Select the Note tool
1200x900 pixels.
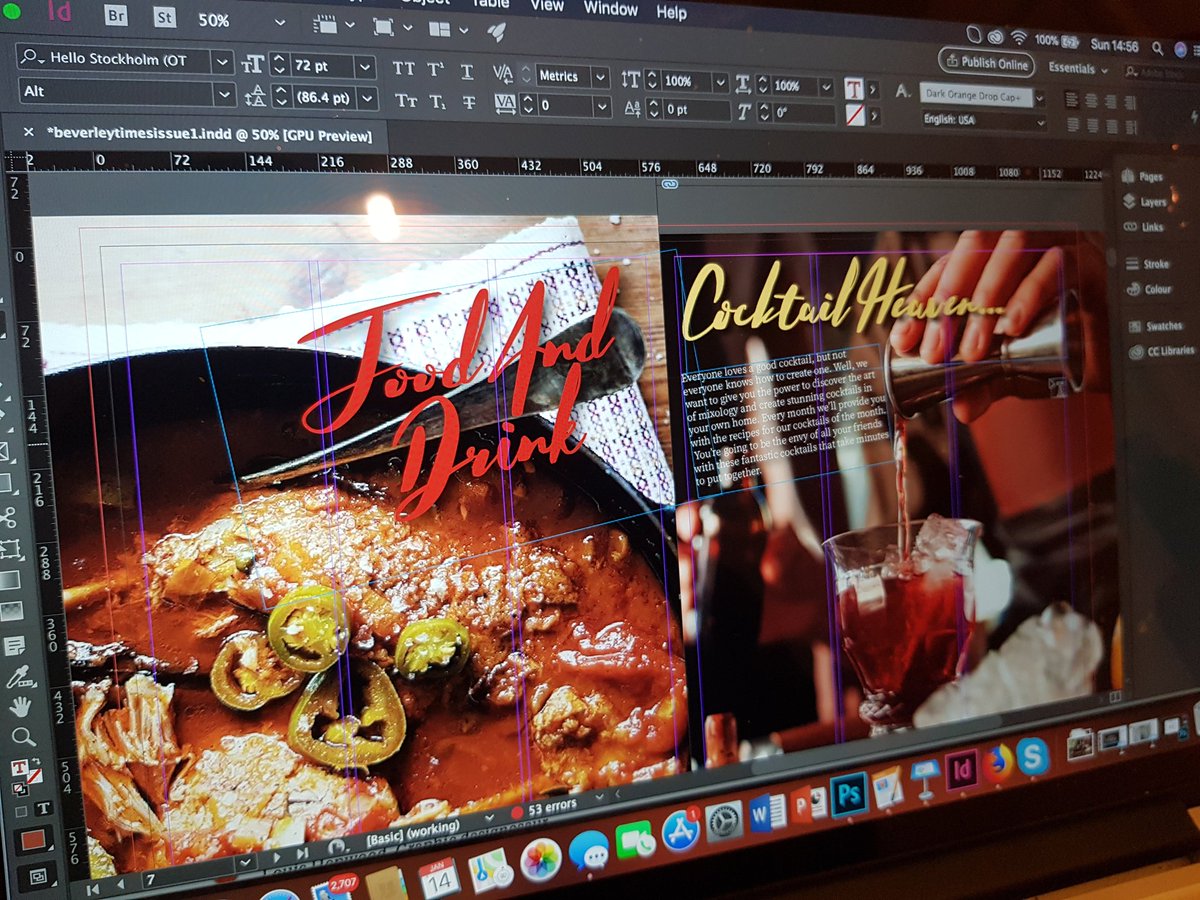click(x=15, y=646)
